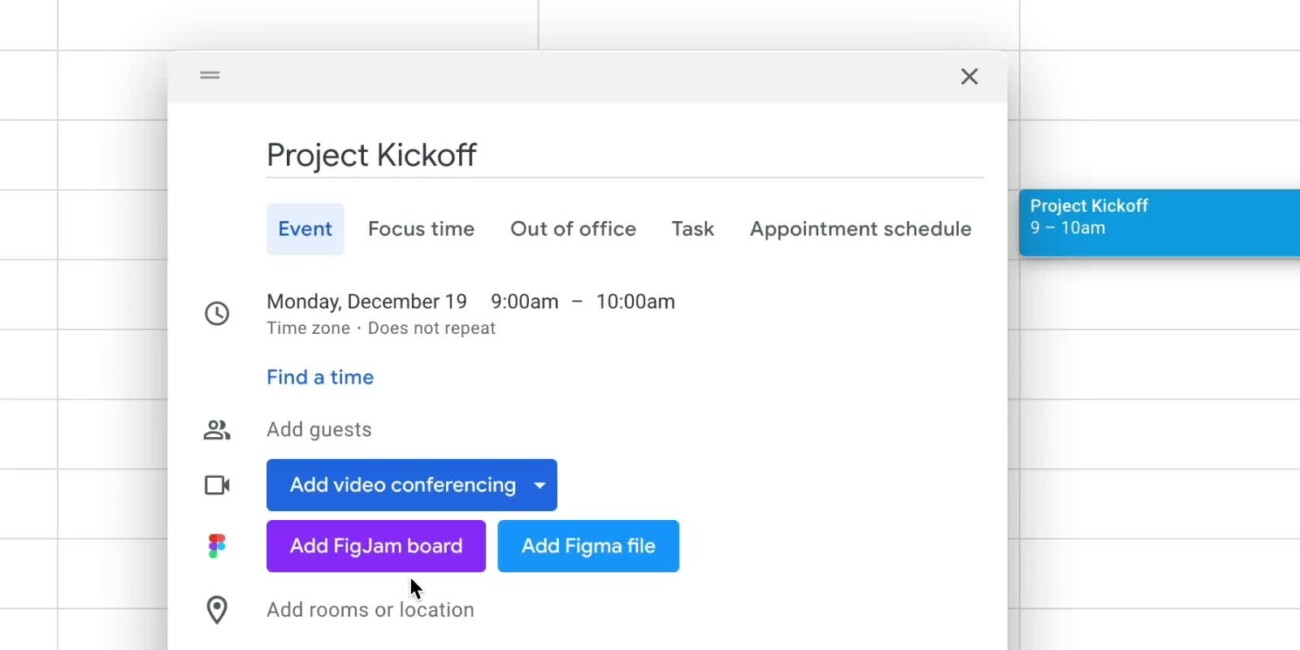Open the Find a time link

[320, 377]
